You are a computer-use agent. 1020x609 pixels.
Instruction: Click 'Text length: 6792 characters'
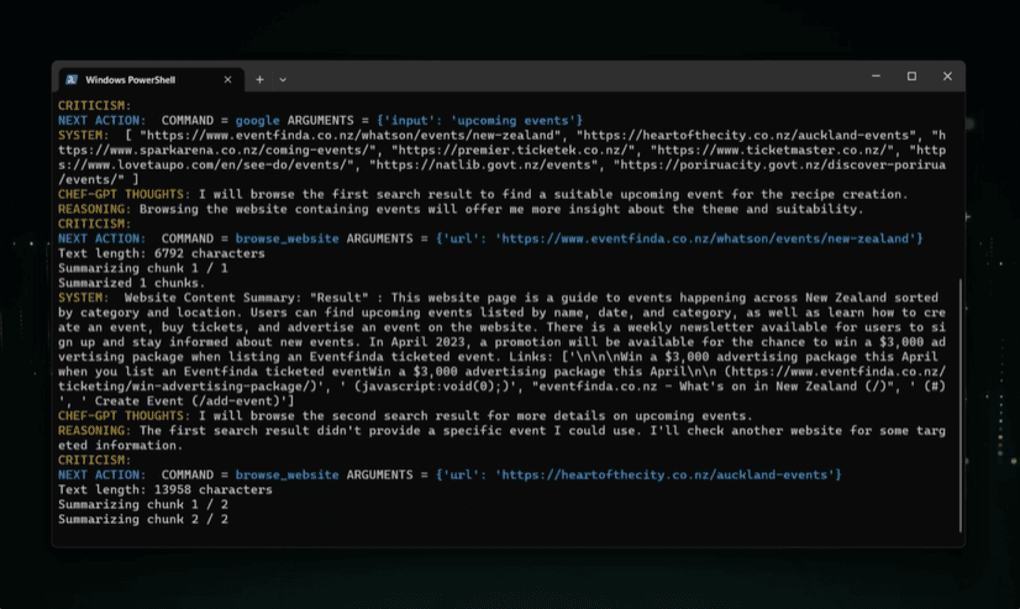[x=161, y=254]
